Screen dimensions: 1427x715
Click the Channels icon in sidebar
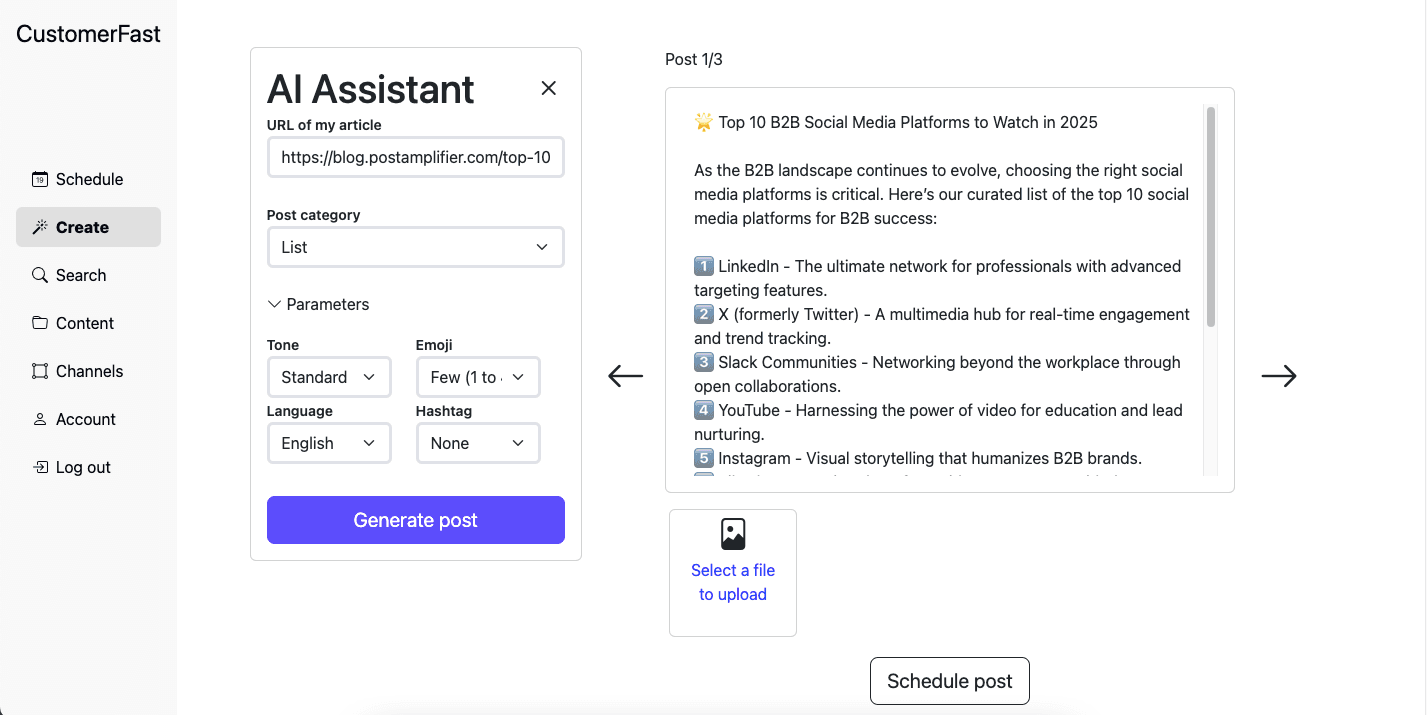click(40, 372)
